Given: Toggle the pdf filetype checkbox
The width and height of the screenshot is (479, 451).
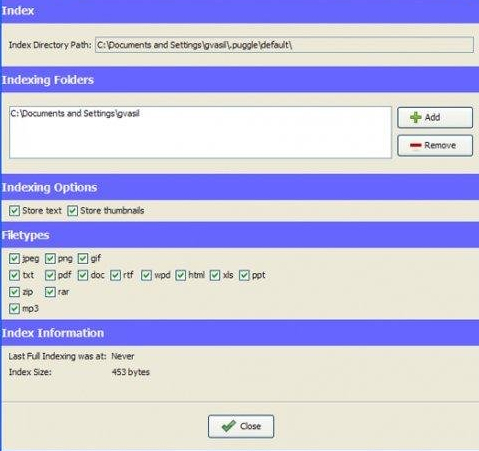Looking at the screenshot, I should pos(50,275).
